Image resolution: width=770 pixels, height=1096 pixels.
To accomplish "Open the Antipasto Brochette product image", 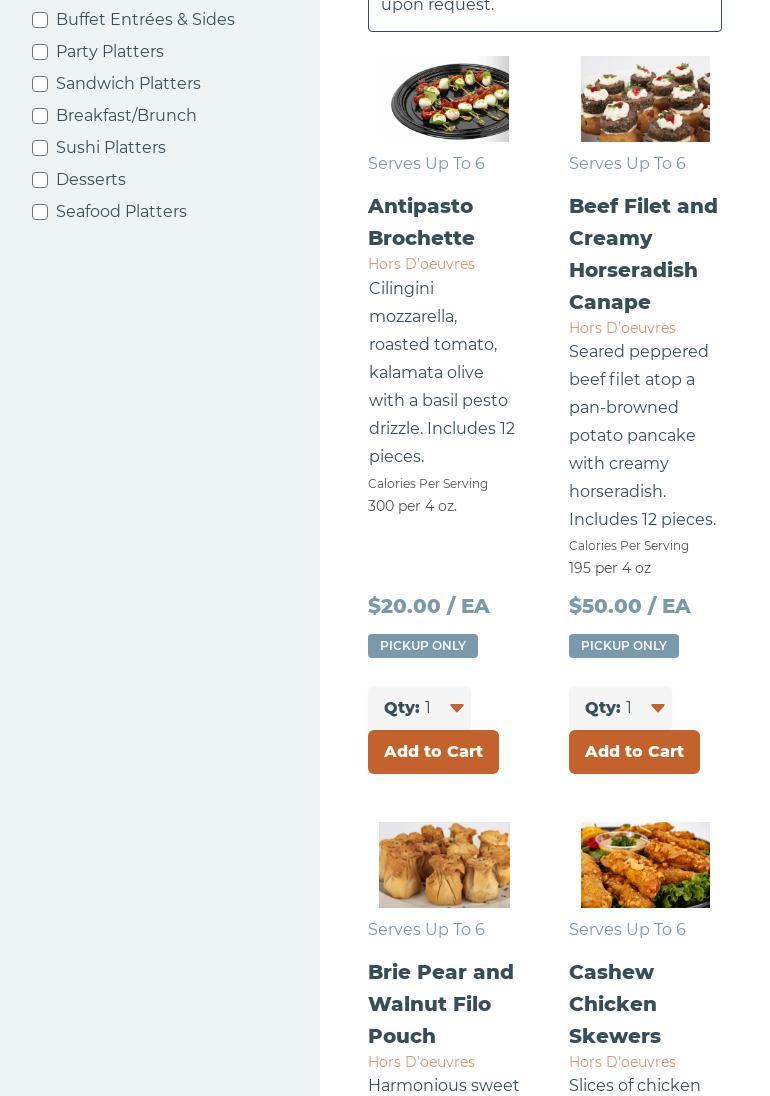I will (445, 99).
